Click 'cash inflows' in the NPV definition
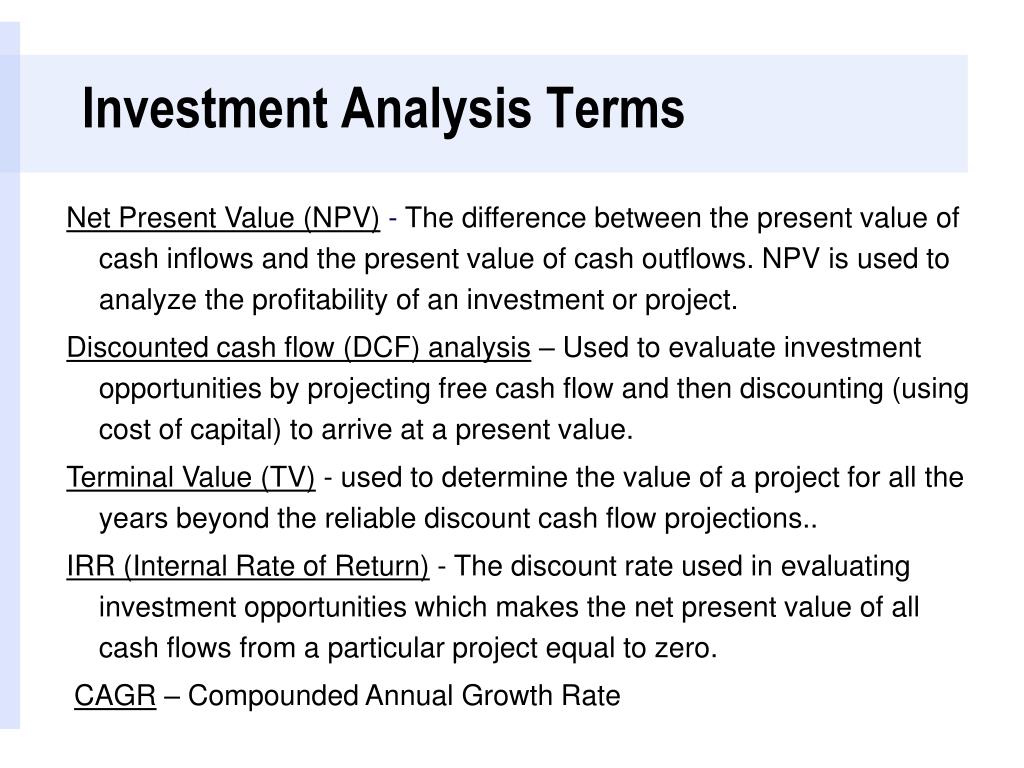 176,259
